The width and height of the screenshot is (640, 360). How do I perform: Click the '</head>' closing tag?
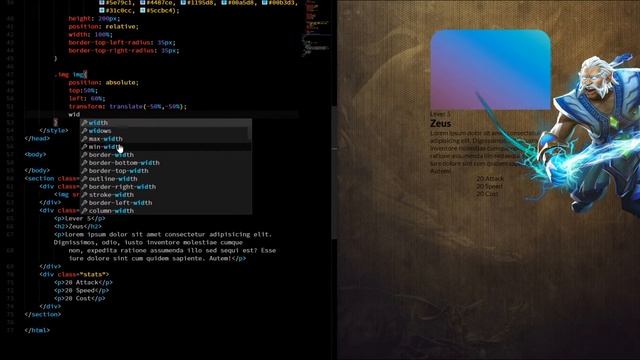click(37, 139)
